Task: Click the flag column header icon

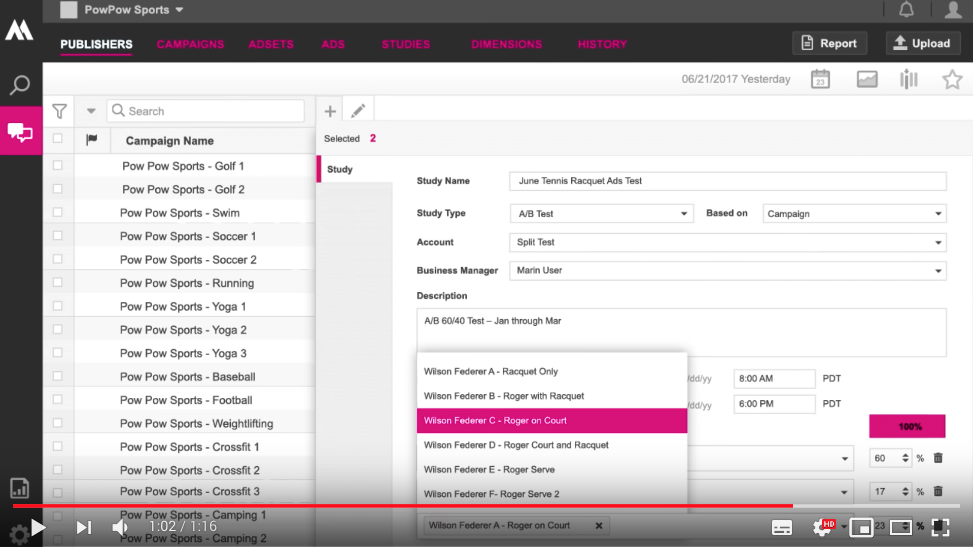Action: click(92, 139)
